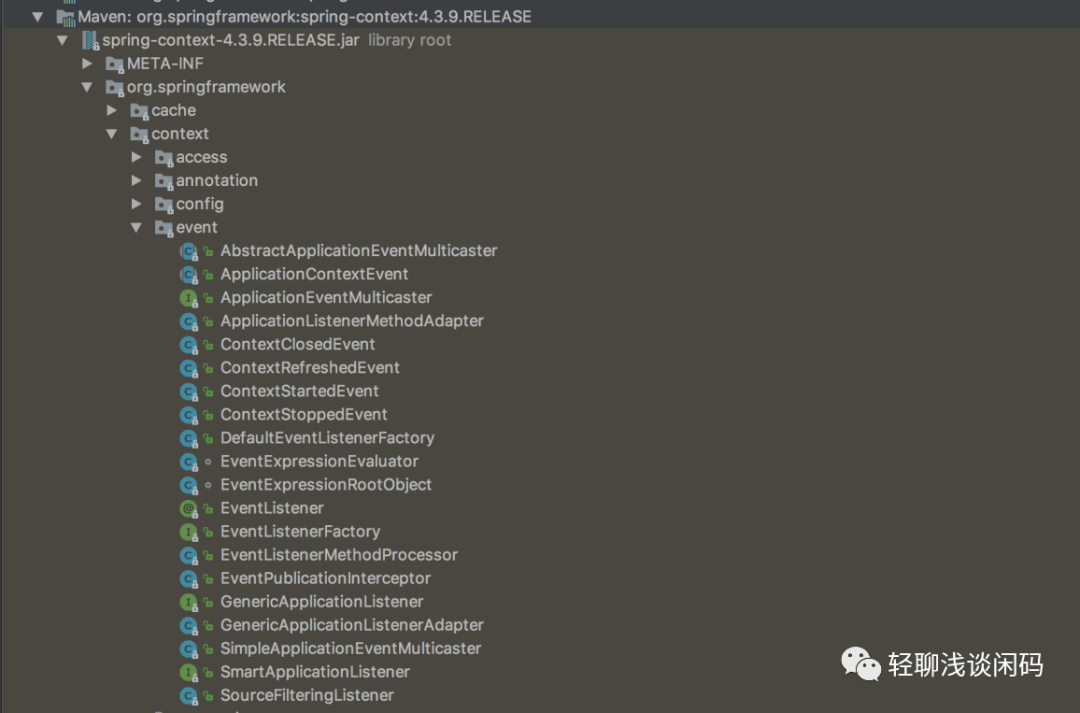Click interface icon beside GenericApplicationListener
1080x713 pixels.
pyautogui.click(x=189, y=603)
